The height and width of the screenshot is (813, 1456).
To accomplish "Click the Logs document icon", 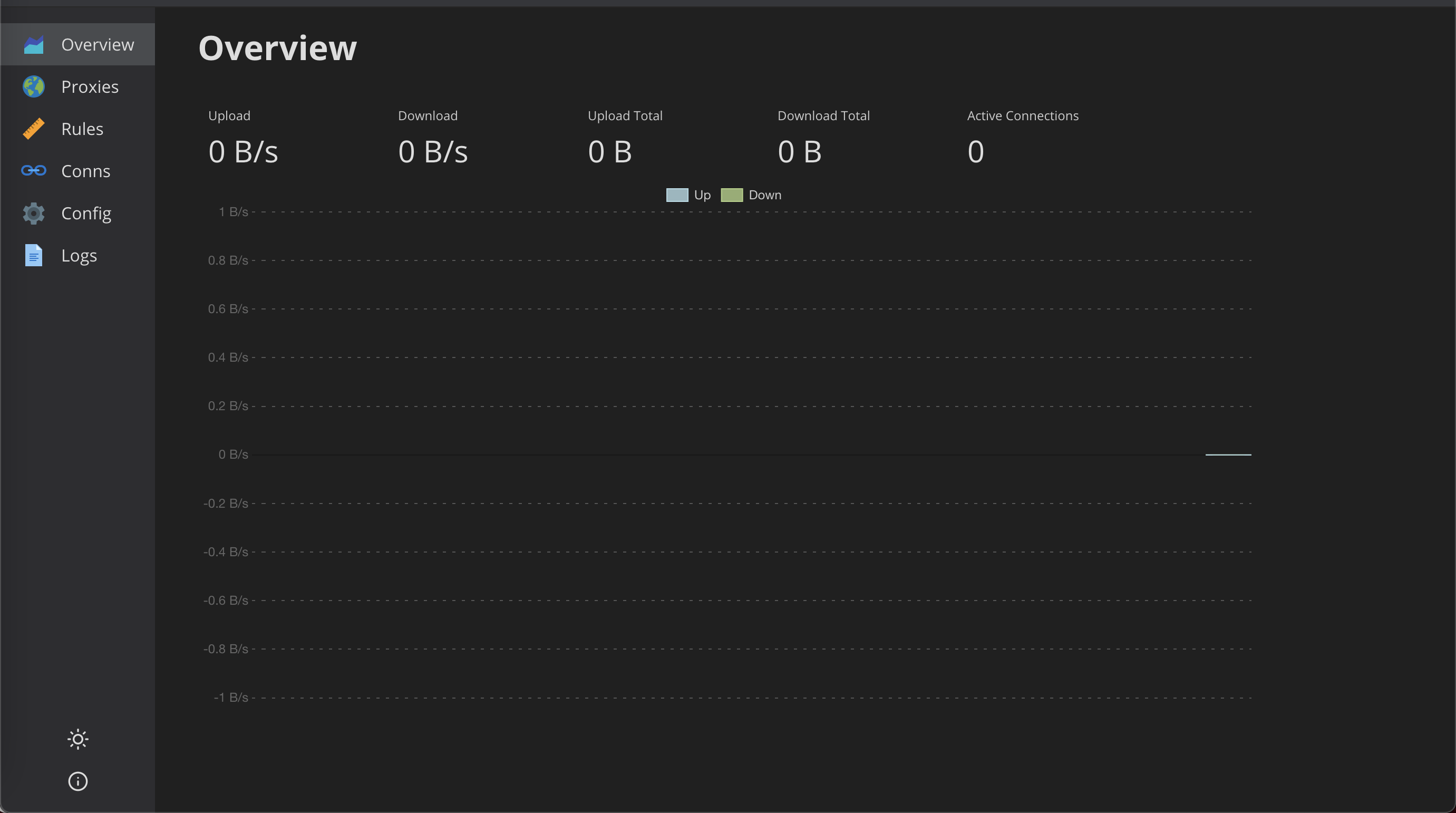I will 33,255.
